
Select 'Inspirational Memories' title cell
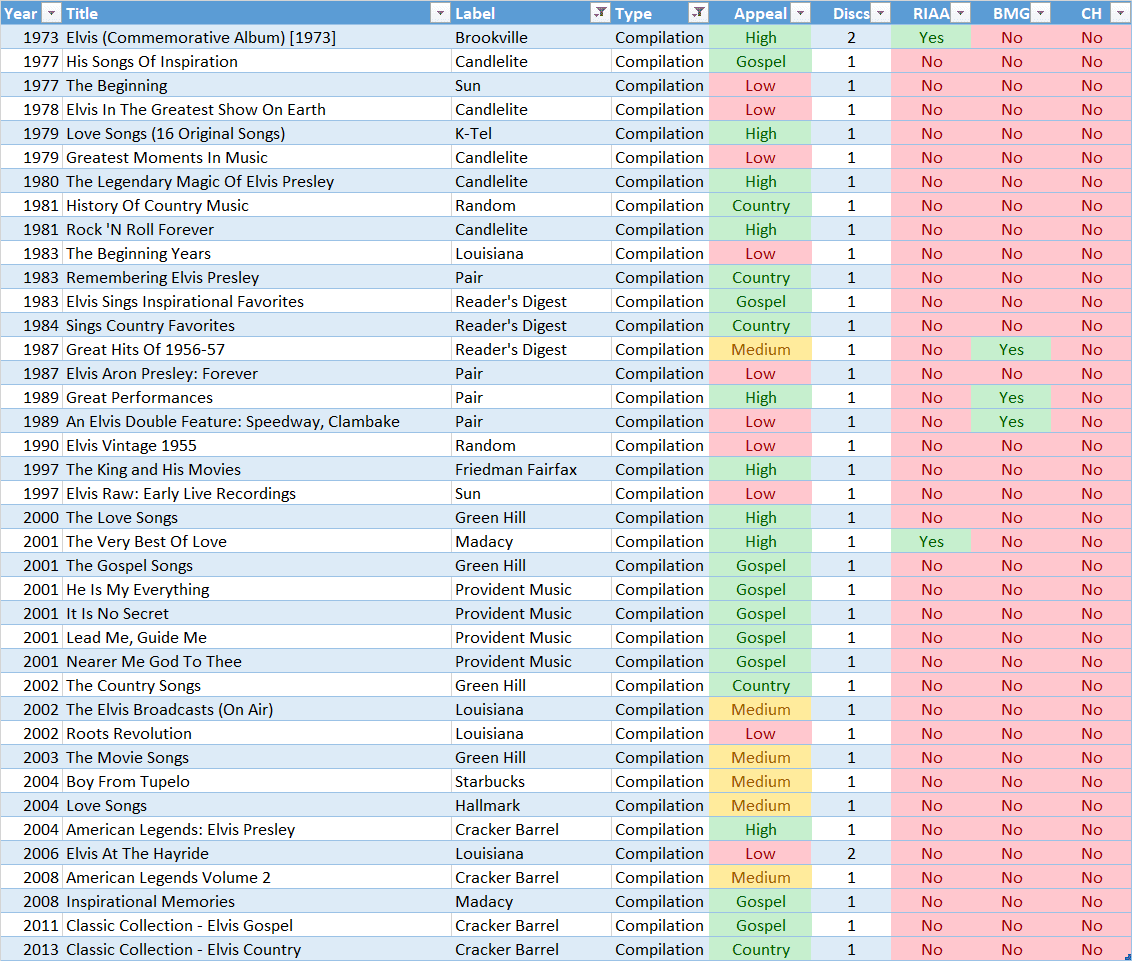pos(256,902)
